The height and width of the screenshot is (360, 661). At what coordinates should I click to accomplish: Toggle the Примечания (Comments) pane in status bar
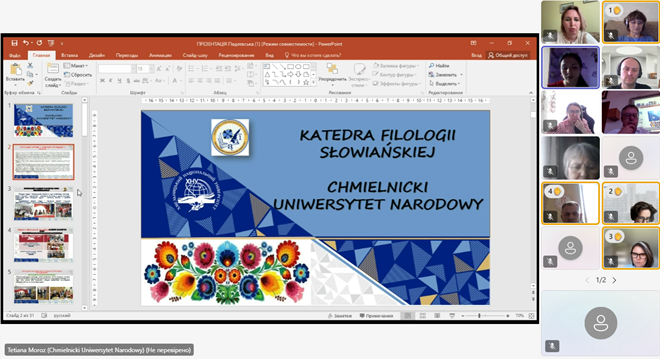click(376, 316)
